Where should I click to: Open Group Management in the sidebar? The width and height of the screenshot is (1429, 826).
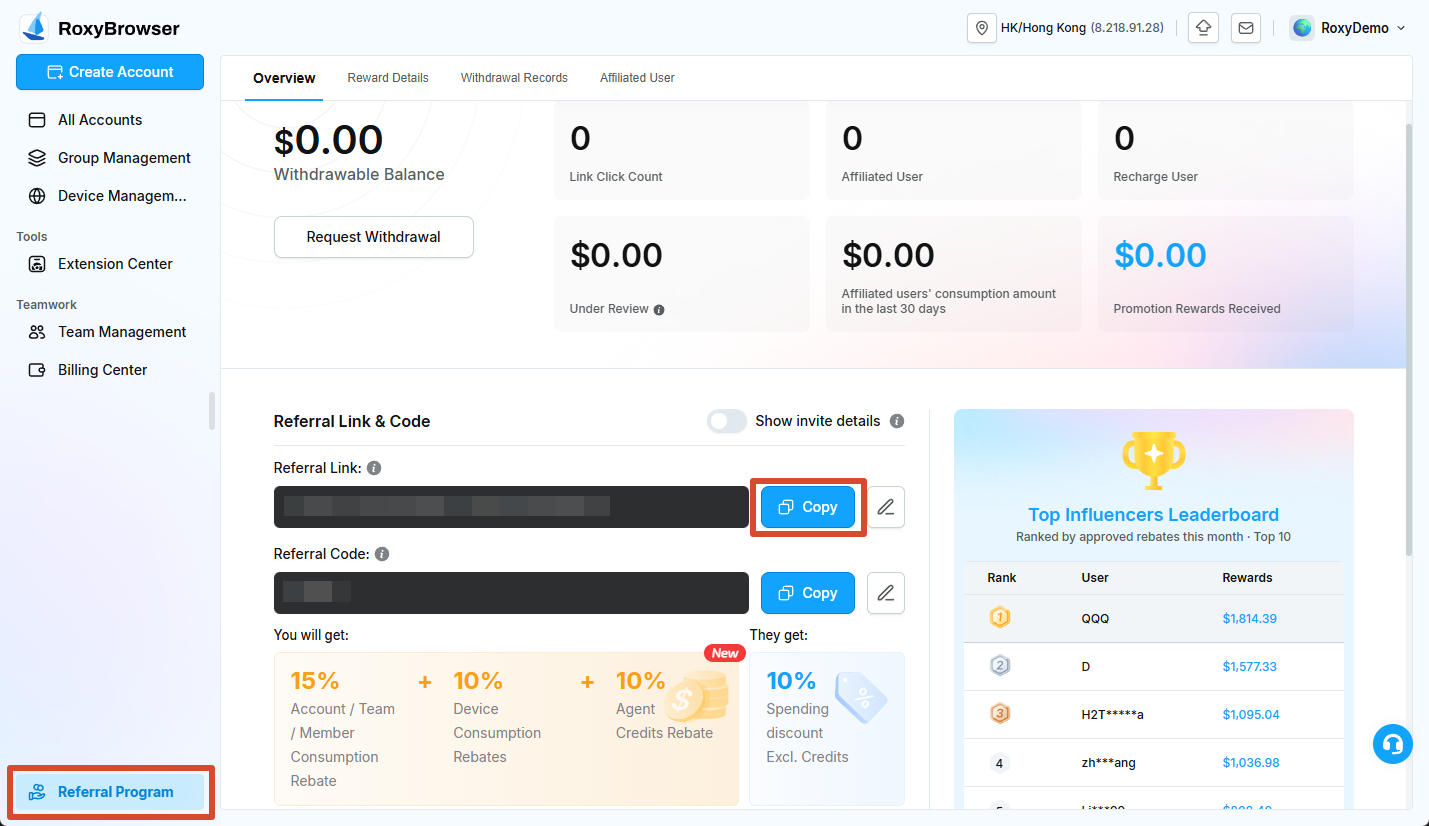(x=110, y=158)
